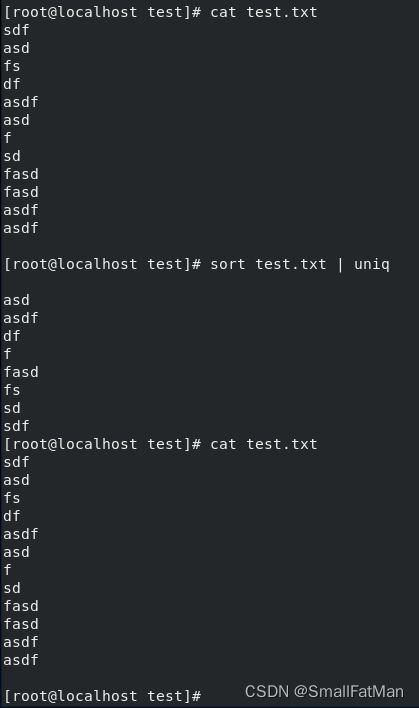
Task: Click the last "asdf" above the final prompt
Action: coord(21,660)
